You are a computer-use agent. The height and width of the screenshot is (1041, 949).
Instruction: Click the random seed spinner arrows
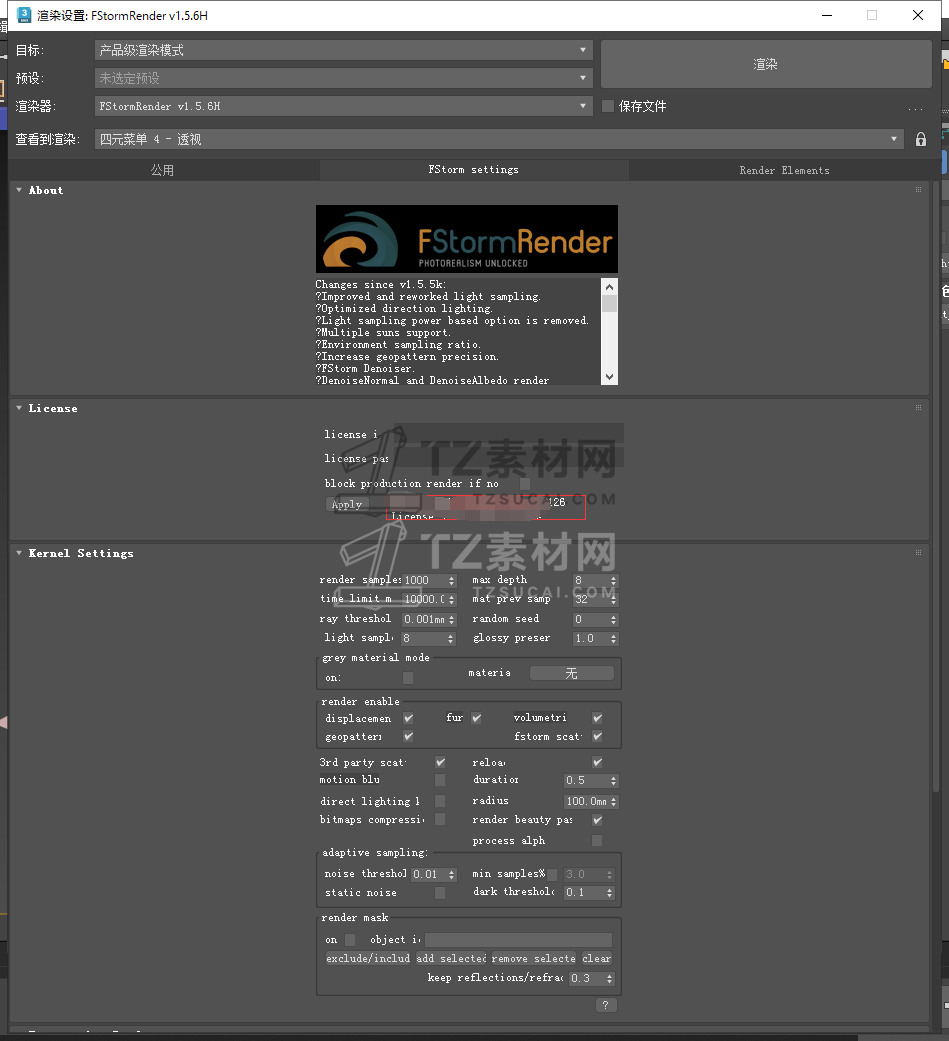click(614, 619)
